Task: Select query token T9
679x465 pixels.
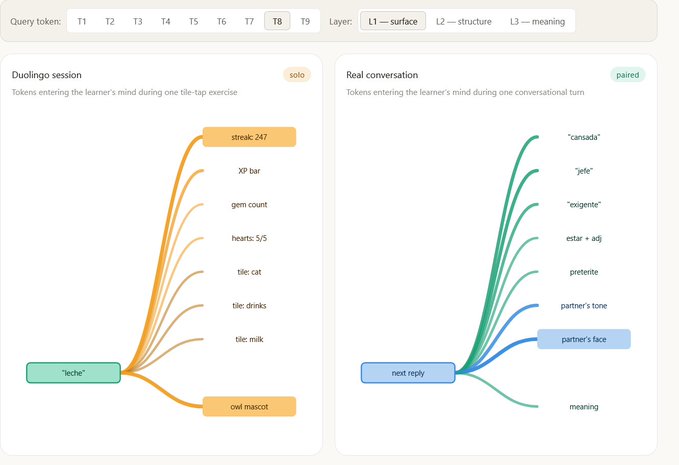Action: (305, 21)
